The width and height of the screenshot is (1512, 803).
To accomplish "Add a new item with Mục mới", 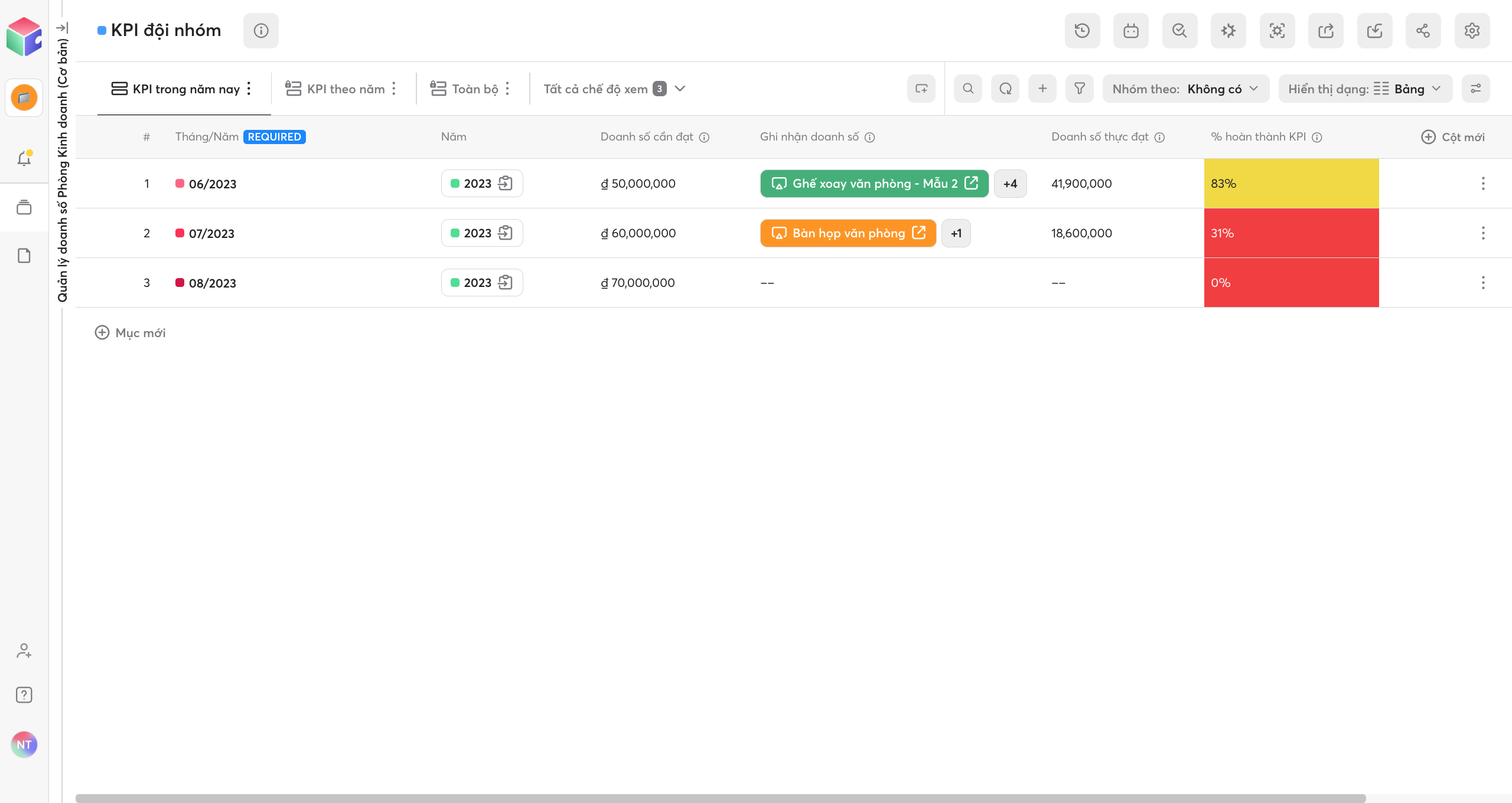I will (x=131, y=332).
